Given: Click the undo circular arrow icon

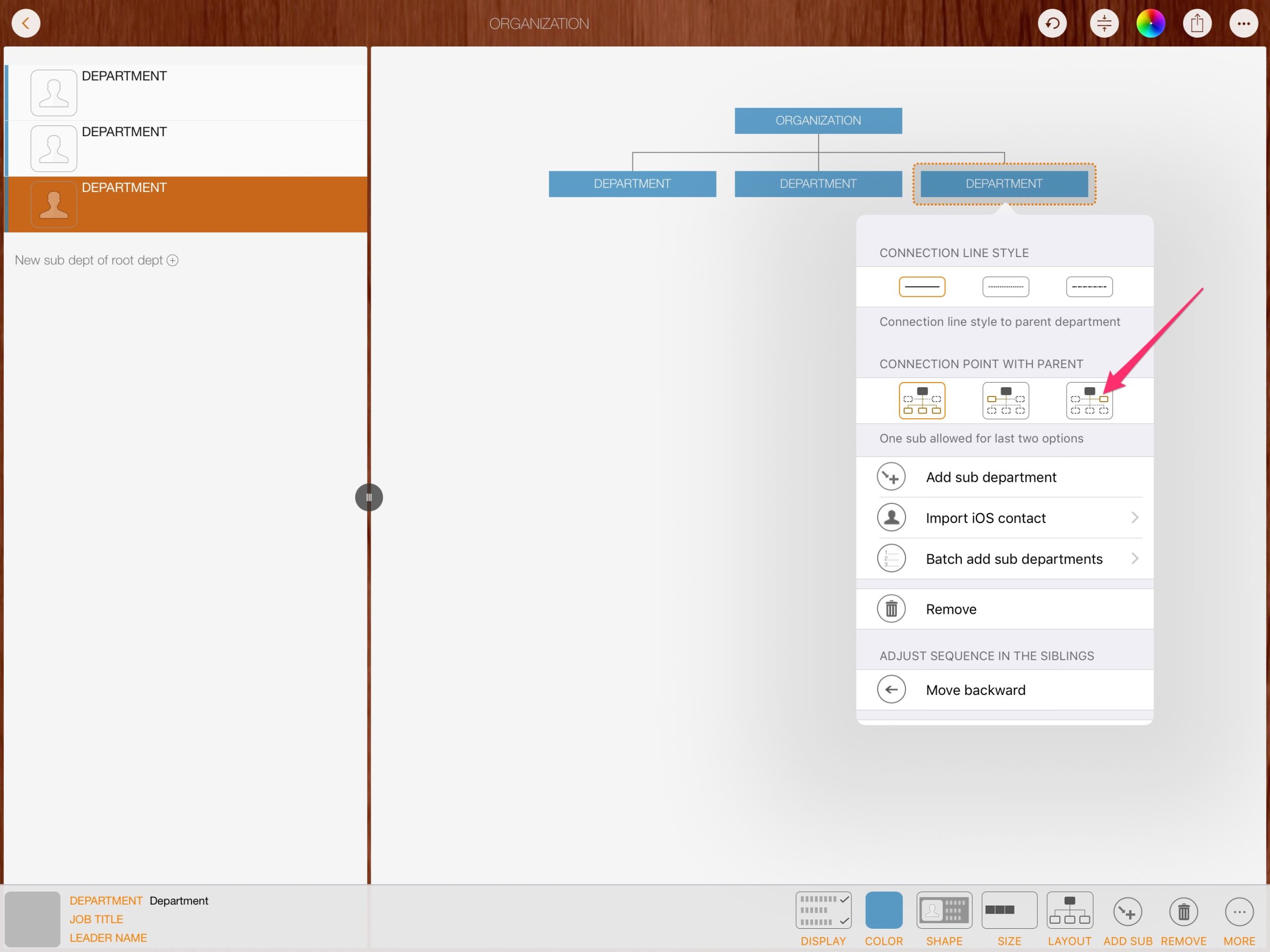Looking at the screenshot, I should pyautogui.click(x=1052, y=24).
